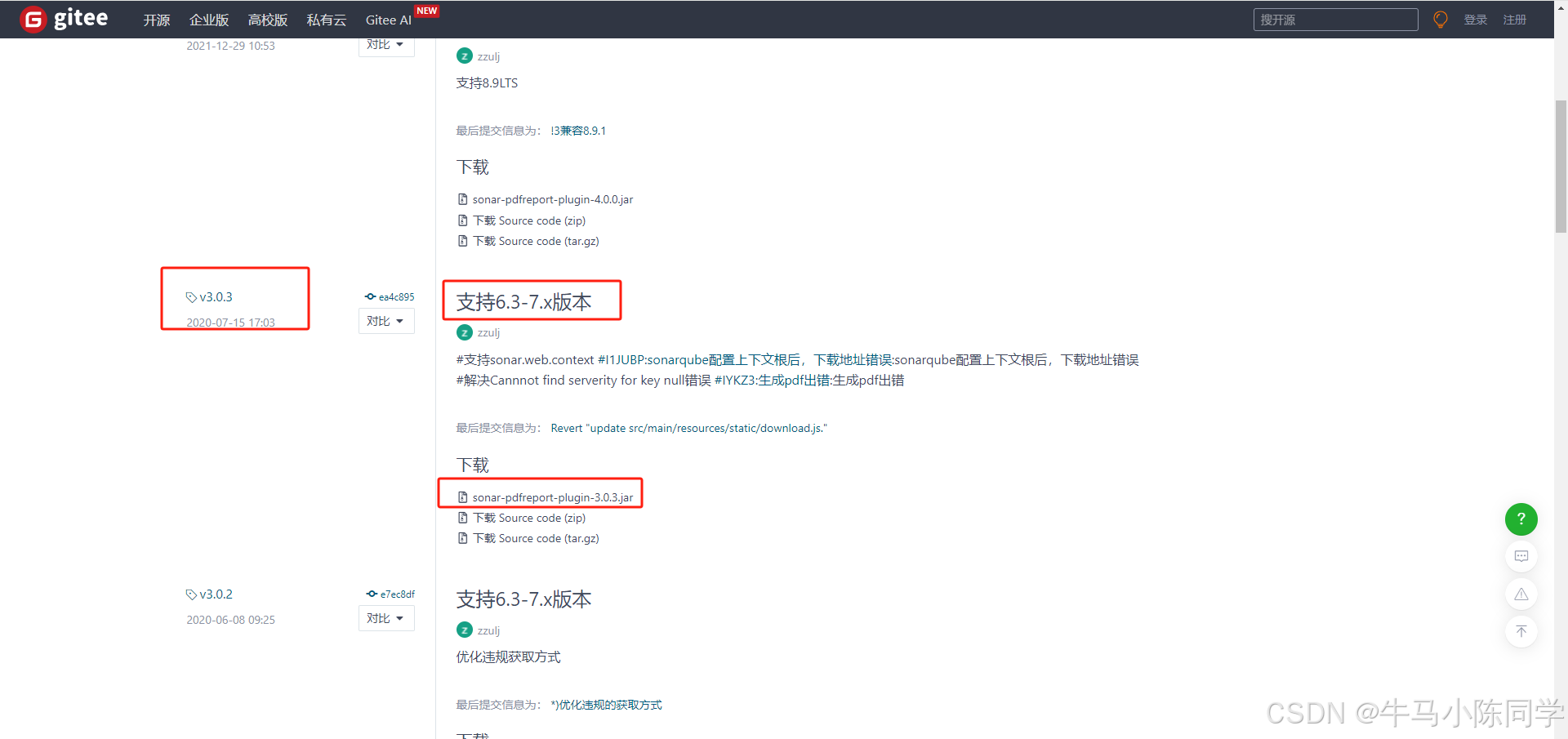Click the lightbulb icon in the header
Image resolution: width=1568 pixels, height=739 pixels.
coord(1441,20)
